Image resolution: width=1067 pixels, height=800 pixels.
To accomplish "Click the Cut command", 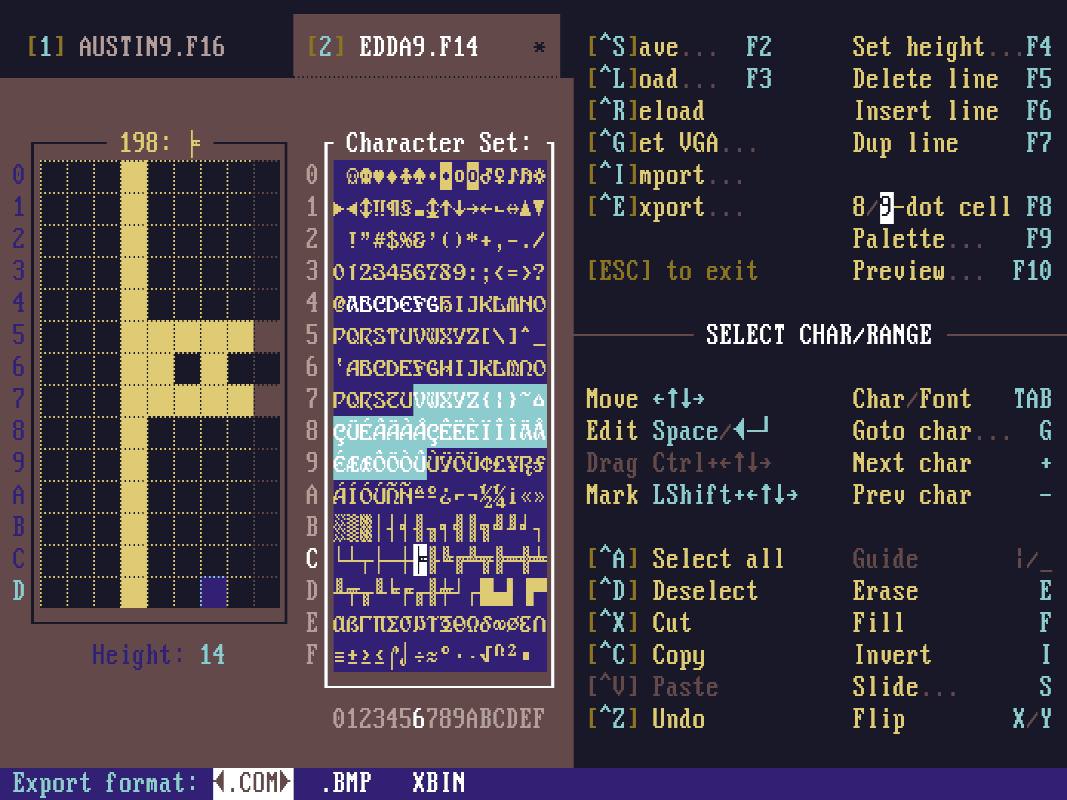I will tap(640, 622).
